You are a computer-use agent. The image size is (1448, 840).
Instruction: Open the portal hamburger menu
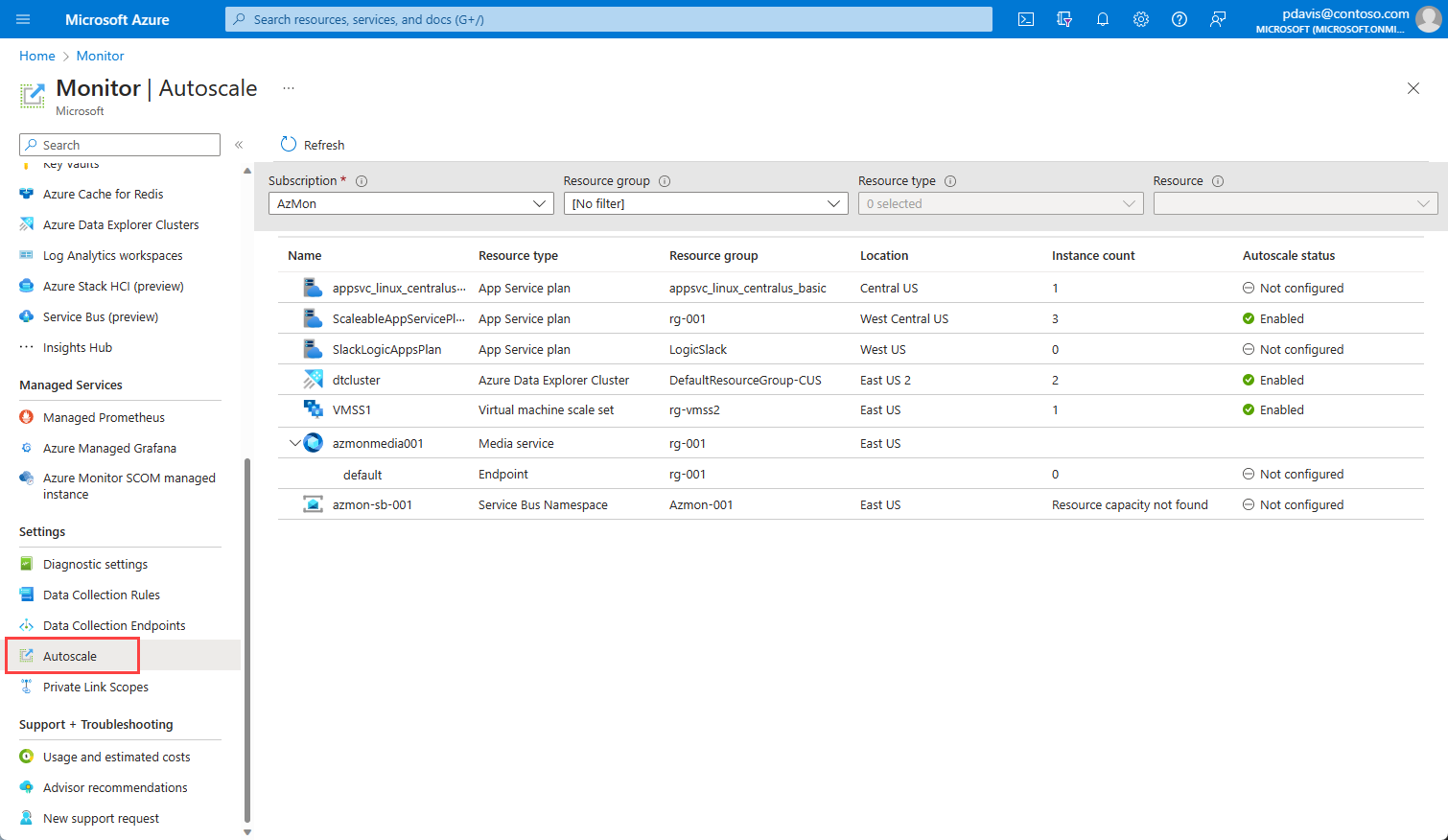click(23, 19)
